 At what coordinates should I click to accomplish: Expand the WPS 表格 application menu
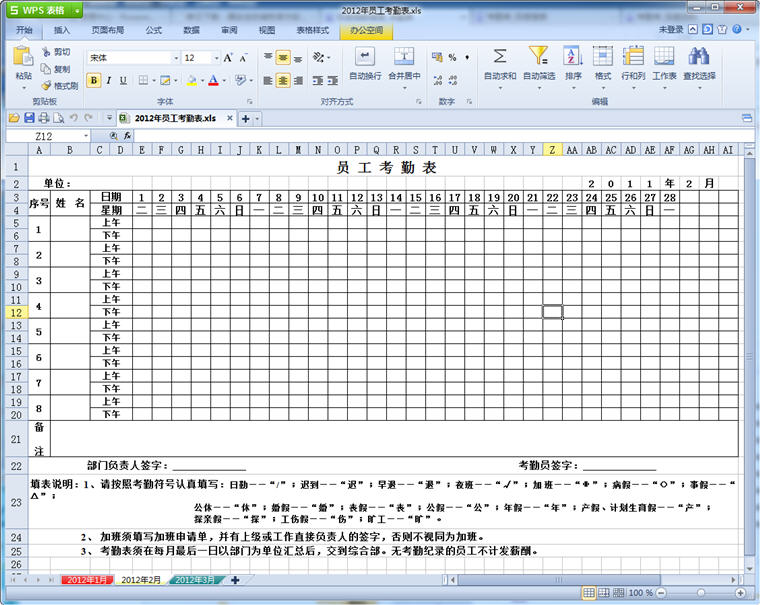click(x=42, y=9)
